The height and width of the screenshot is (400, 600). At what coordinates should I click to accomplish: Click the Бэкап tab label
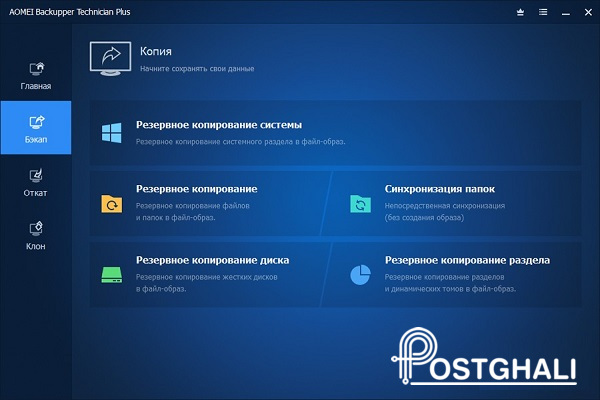coord(36,139)
